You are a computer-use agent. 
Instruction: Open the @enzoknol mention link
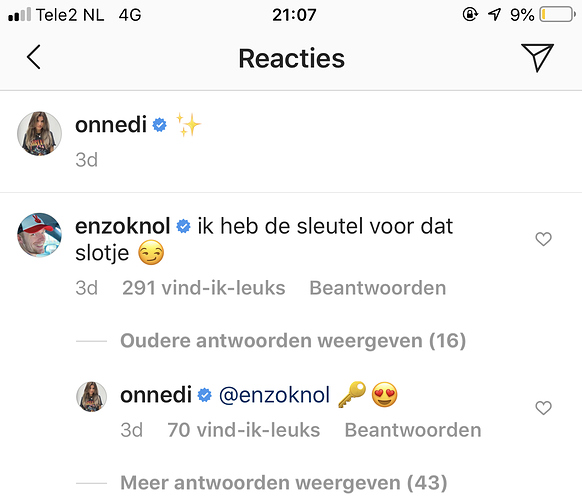pos(274,395)
